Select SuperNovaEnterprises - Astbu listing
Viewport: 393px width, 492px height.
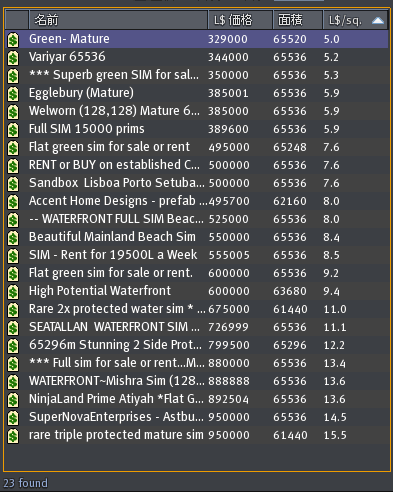pyautogui.click(x=197, y=417)
